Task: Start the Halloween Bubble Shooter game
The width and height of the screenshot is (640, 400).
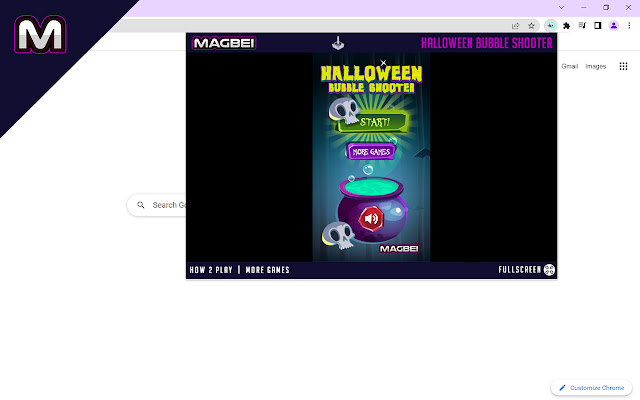Action: click(x=373, y=122)
